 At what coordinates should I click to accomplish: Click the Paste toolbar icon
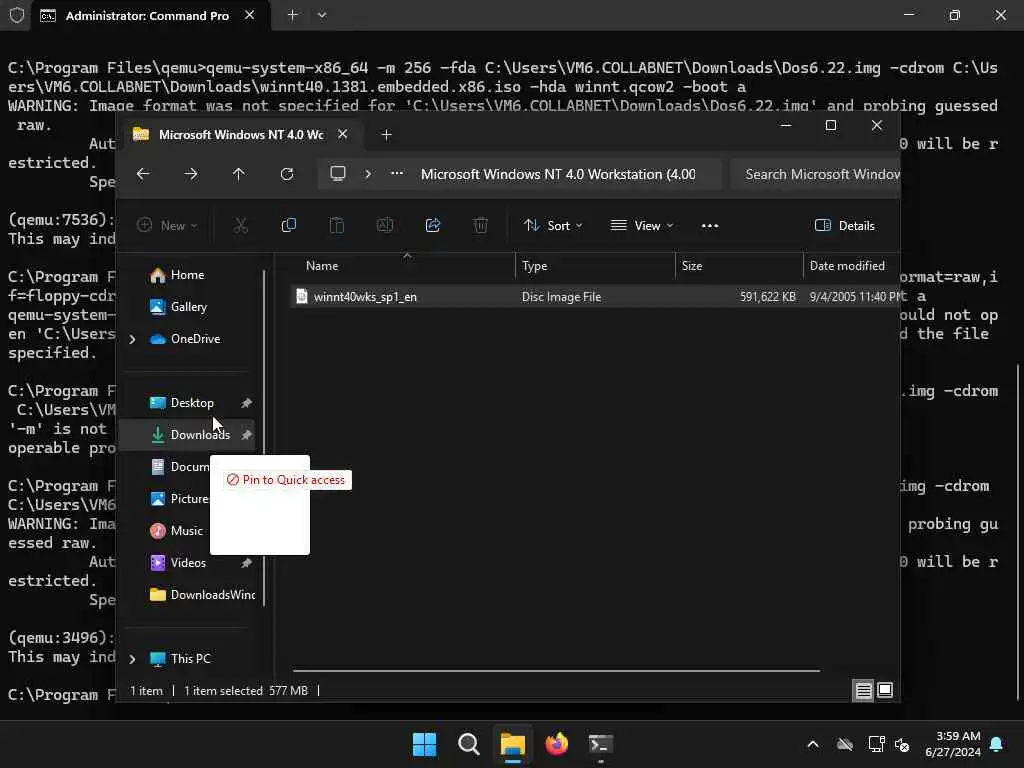[x=336, y=225]
